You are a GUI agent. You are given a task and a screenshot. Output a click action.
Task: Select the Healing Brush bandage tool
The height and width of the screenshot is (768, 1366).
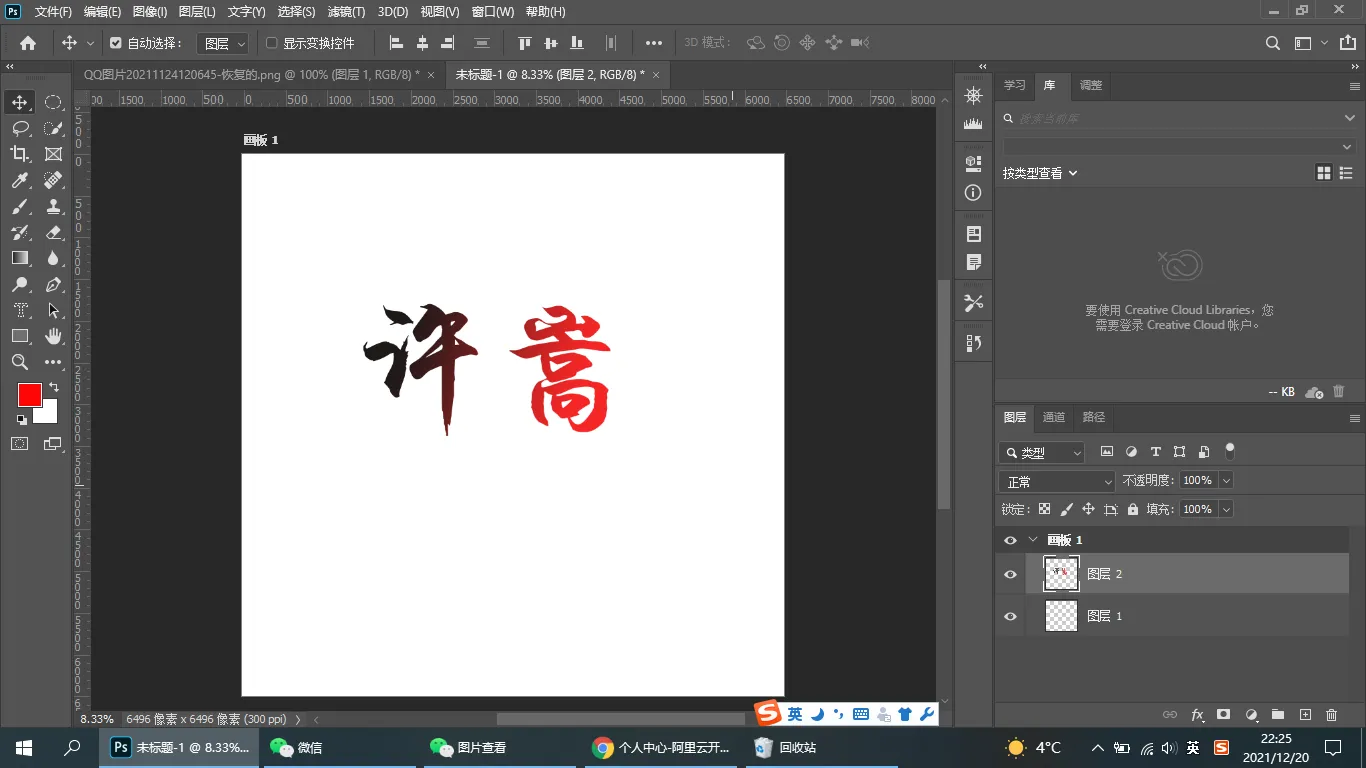point(53,180)
